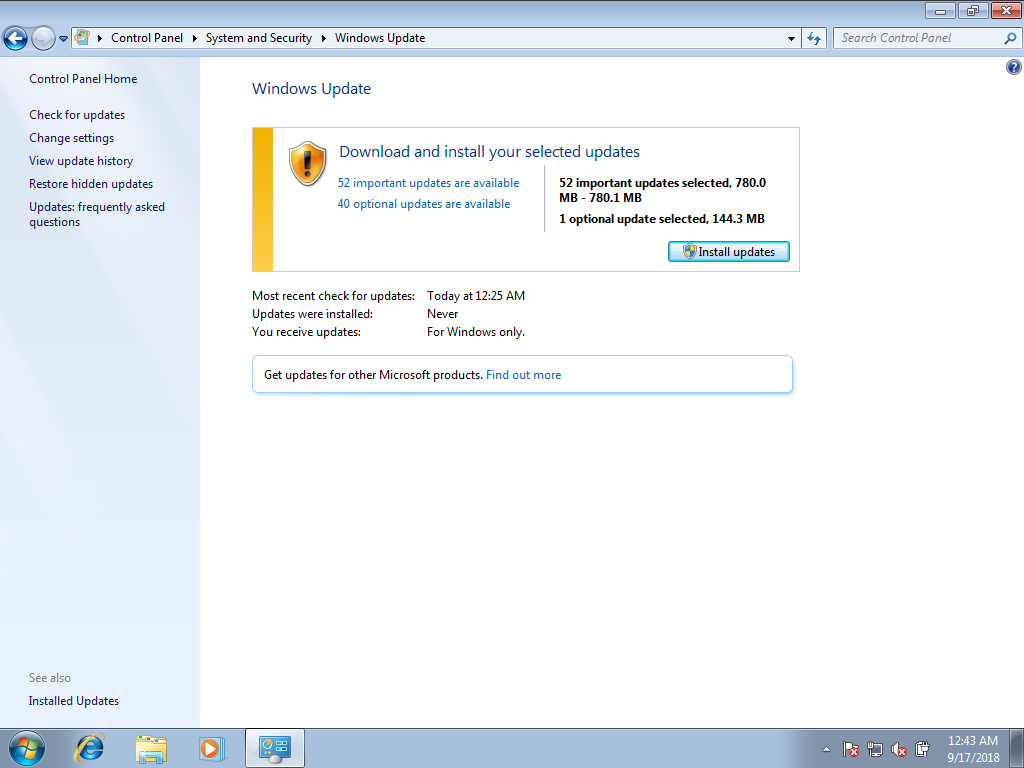Click 'For Windows only.' text
The height and width of the screenshot is (768, 1024).
[475, 332]
